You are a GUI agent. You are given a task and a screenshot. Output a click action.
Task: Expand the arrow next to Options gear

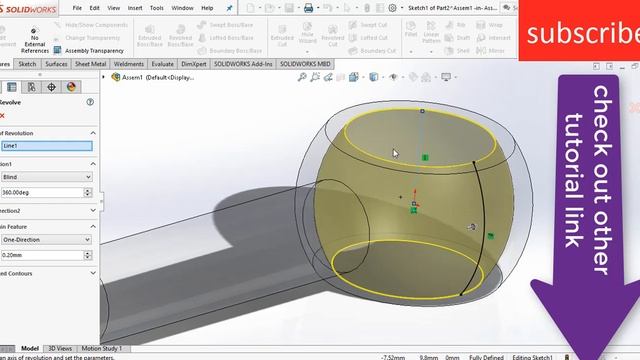[x=402, y=8]
